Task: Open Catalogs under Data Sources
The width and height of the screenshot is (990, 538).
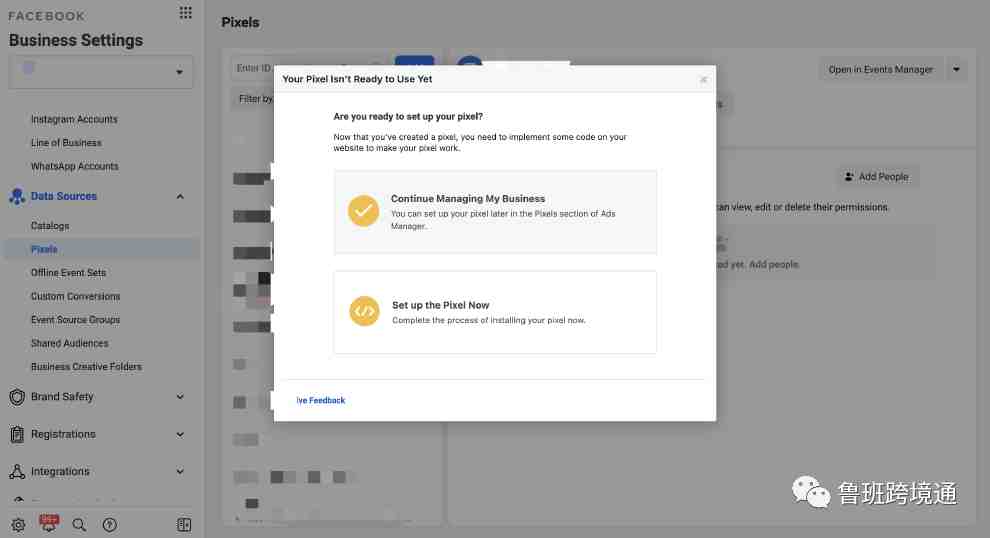Action: point(50,225)
